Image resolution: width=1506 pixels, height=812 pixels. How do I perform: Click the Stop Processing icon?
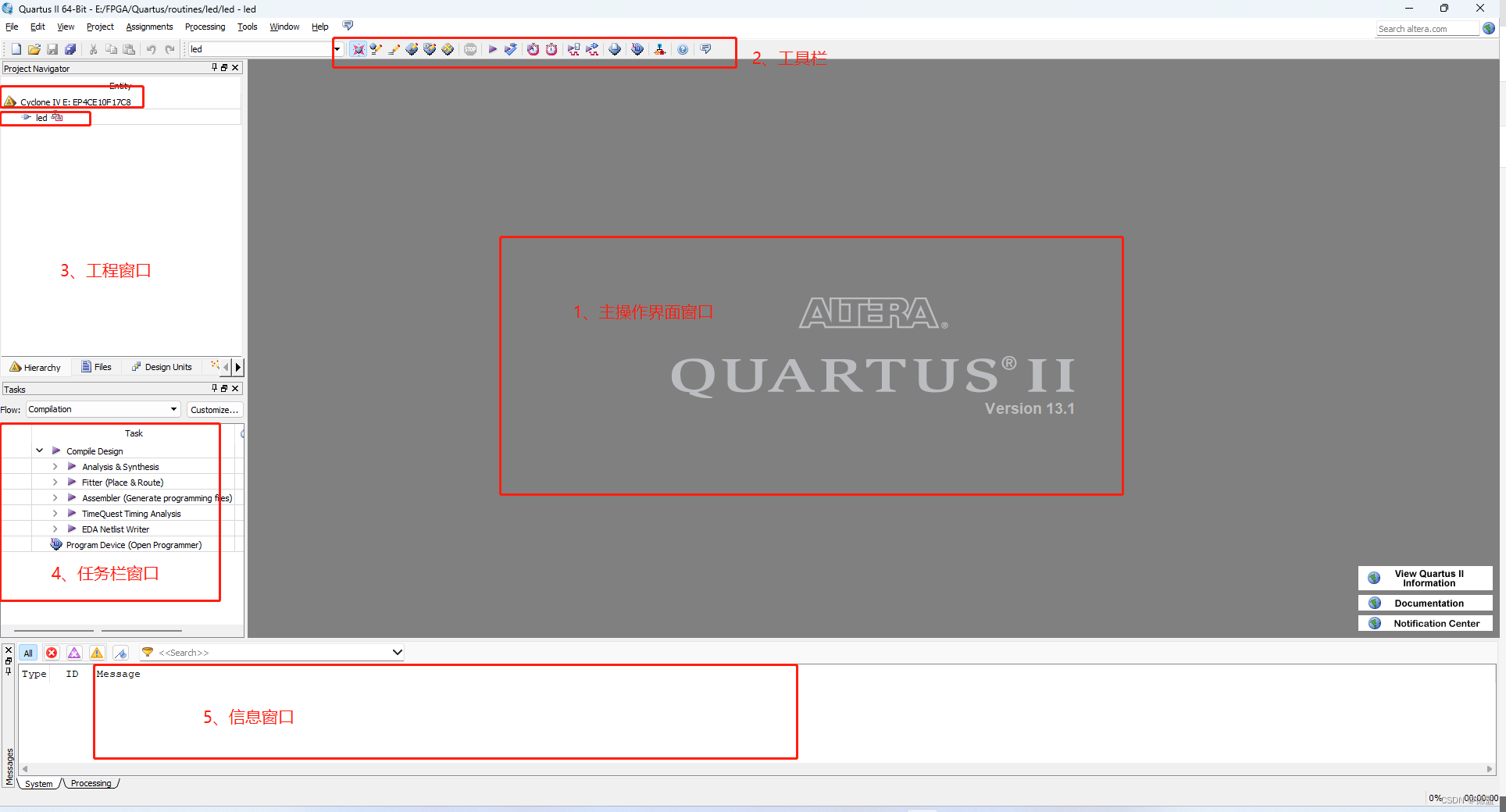point(470,49)
